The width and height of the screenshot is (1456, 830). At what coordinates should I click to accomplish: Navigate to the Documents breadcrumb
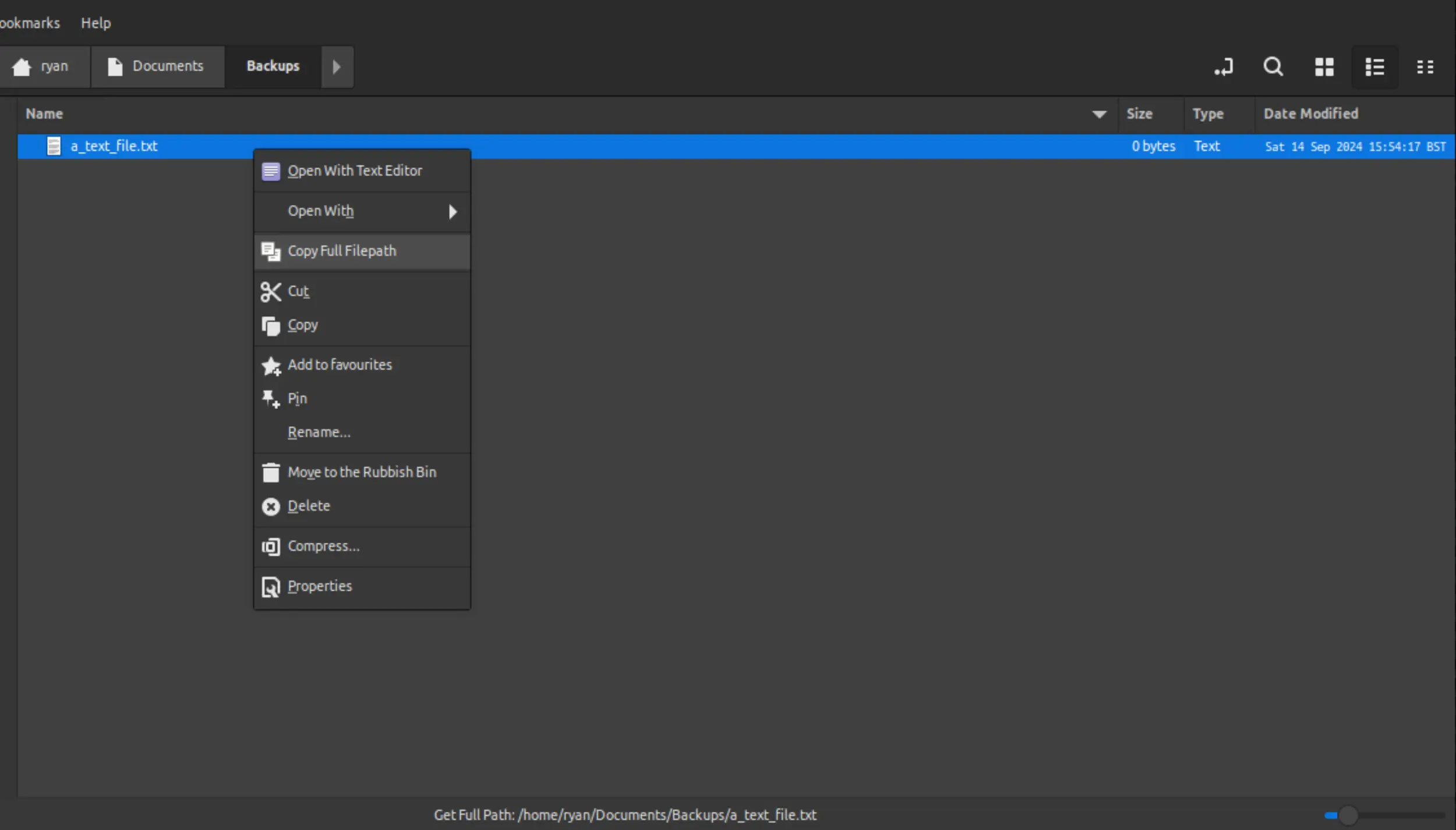[168, 66]
